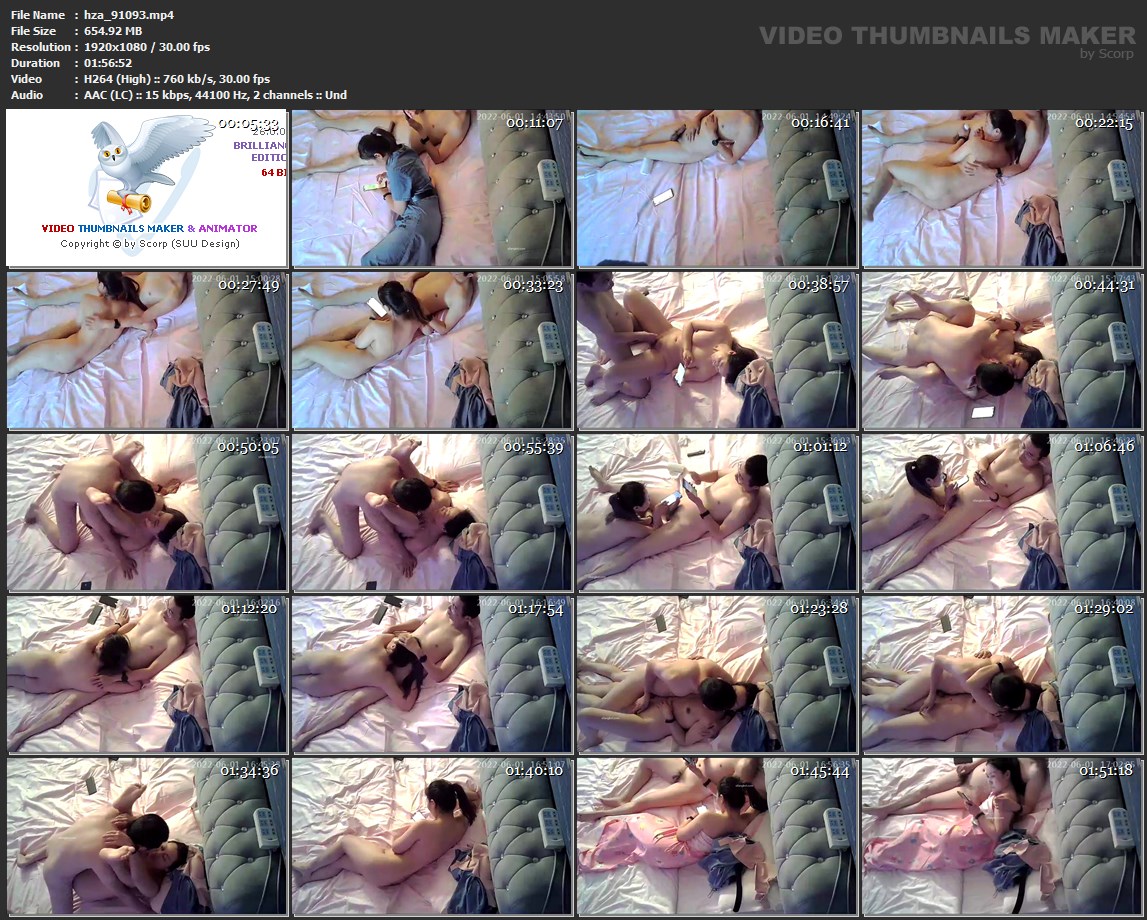
Task: Click the VIDEO THUMBNAILS MAKER watermark title
Action: pyautogui.click(x=947, y=36)
